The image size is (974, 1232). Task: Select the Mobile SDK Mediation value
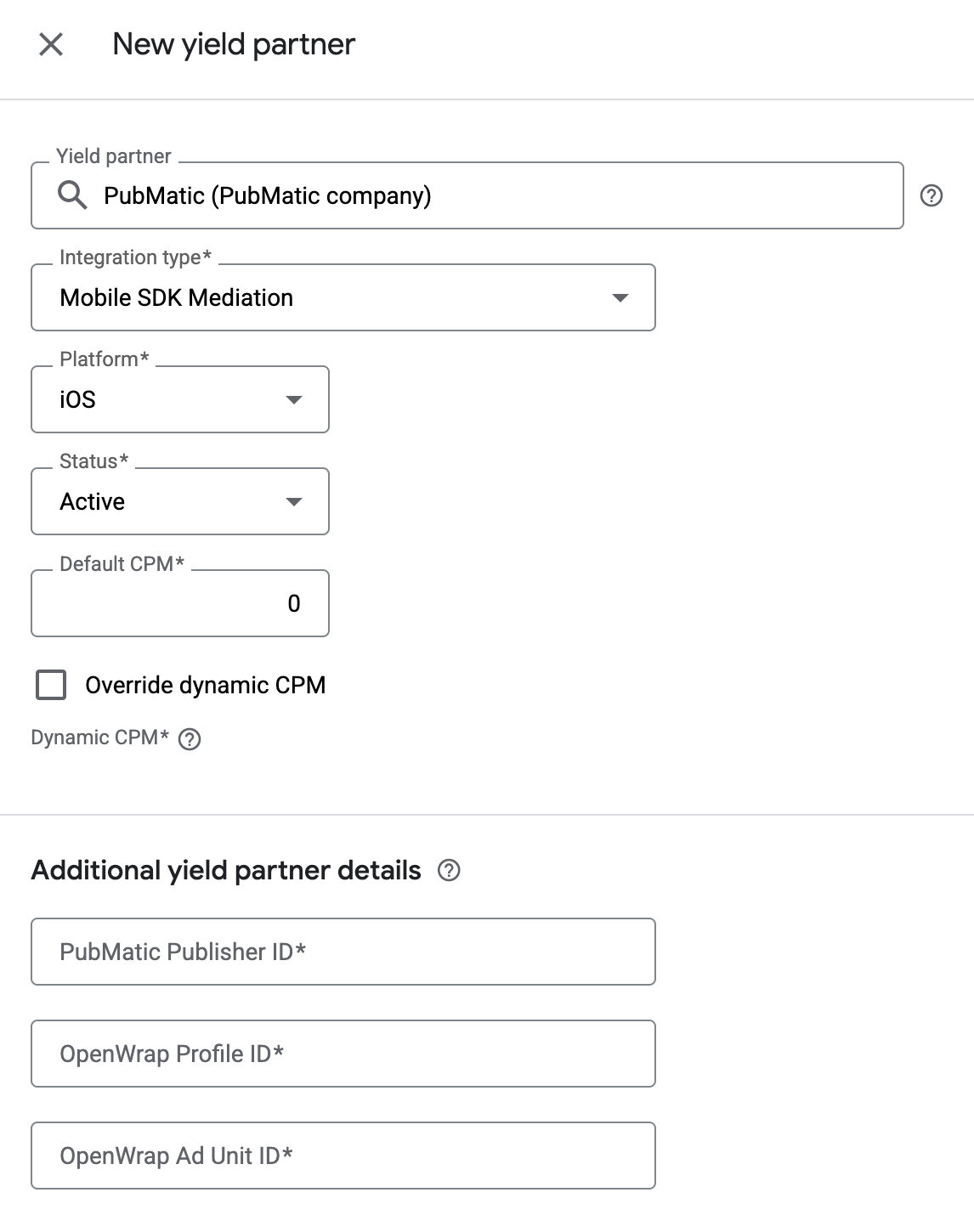click(x=177, y=297)
